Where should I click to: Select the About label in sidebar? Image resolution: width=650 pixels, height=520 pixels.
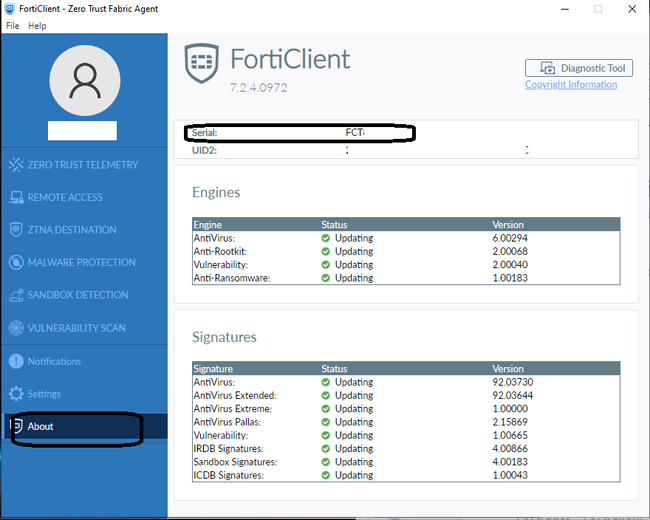point(40,426)
